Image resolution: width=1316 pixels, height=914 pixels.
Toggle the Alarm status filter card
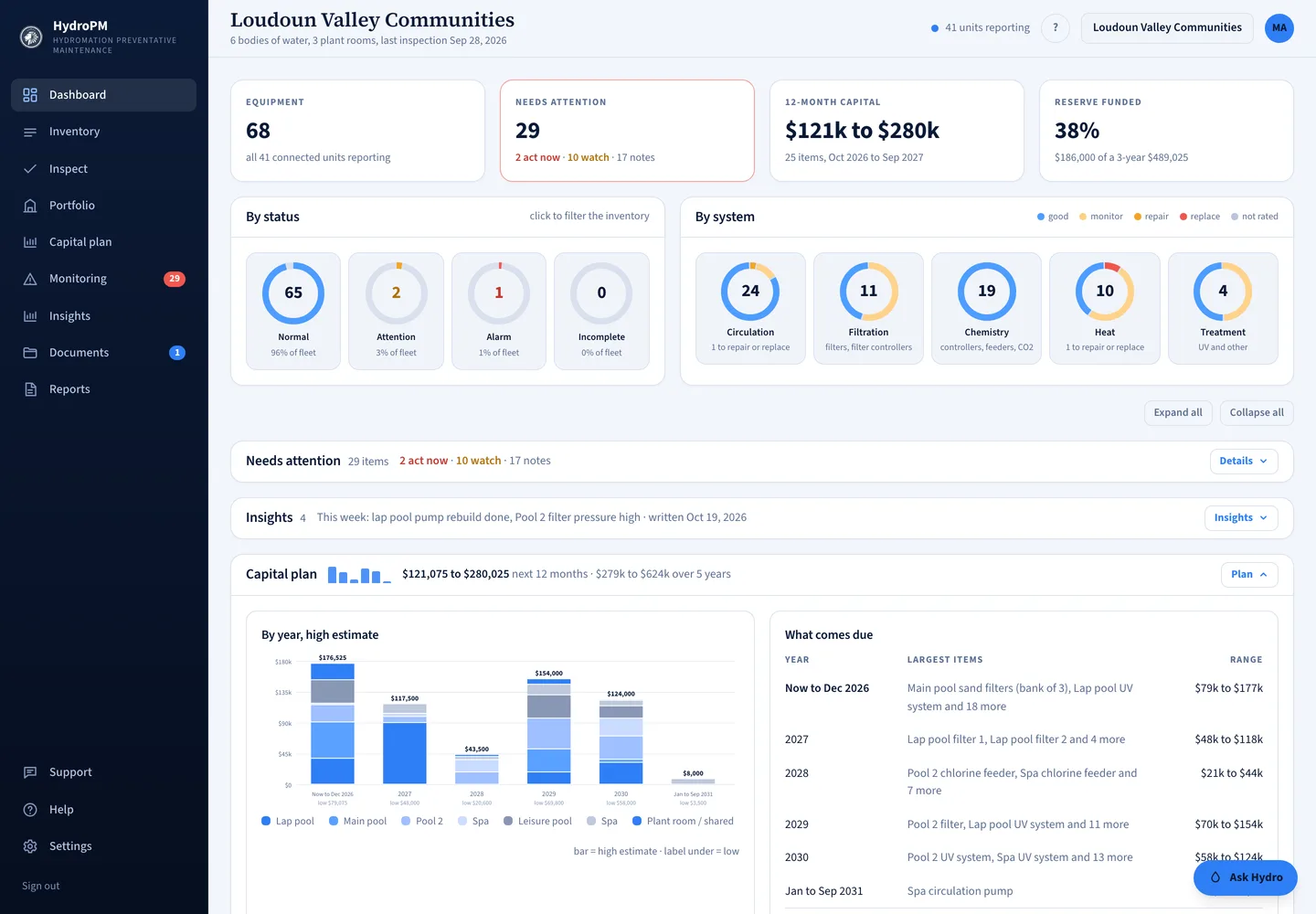(x=499, y=312)
